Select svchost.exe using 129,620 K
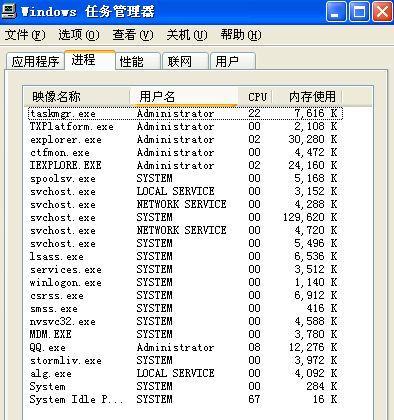 pos(185,217)
